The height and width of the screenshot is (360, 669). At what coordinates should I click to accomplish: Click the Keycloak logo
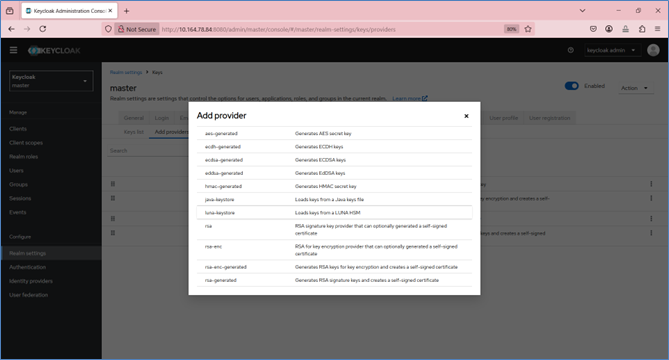coord(54,51)
